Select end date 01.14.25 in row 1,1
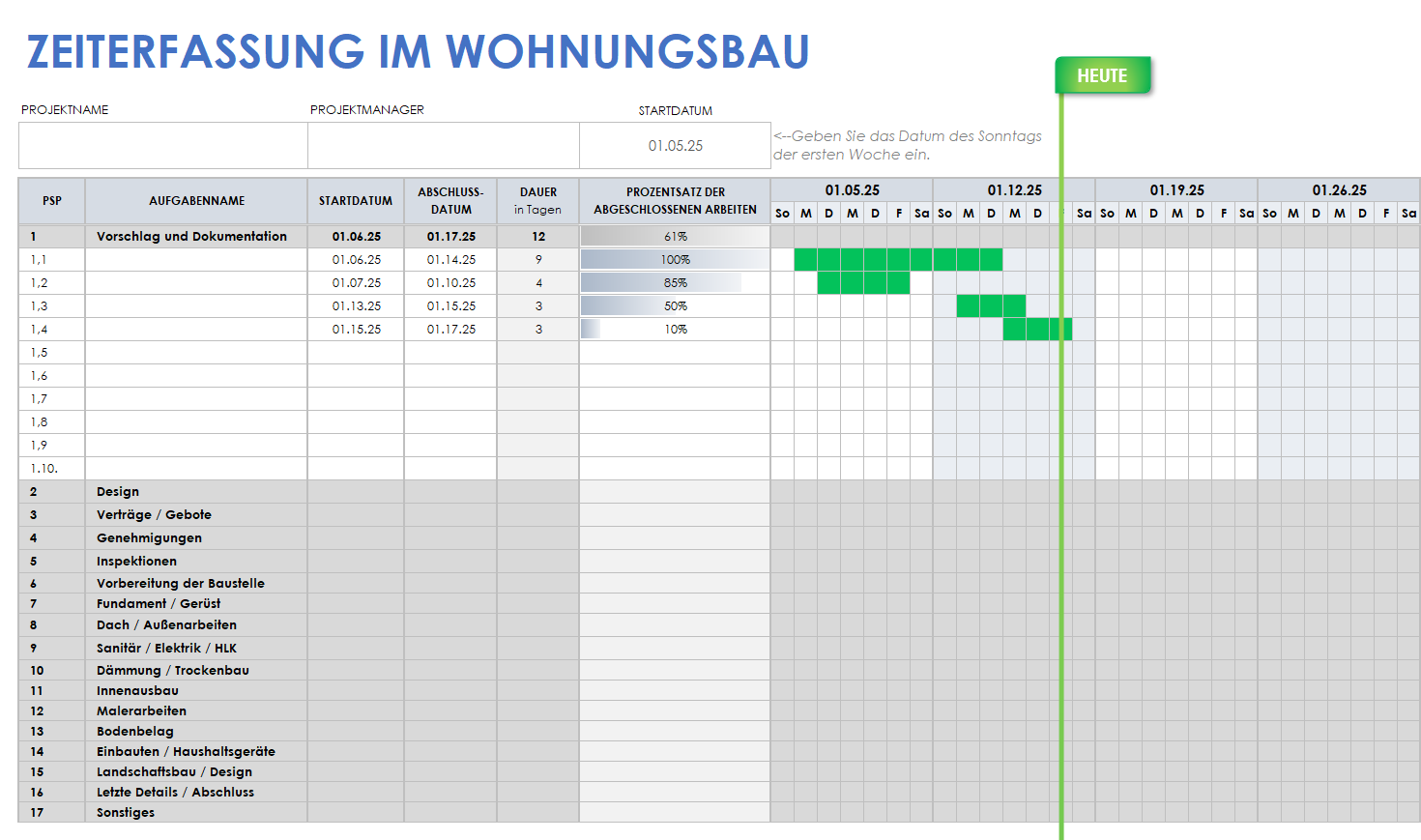Screen dimensions: 1421x840 [x=450, y=260]
